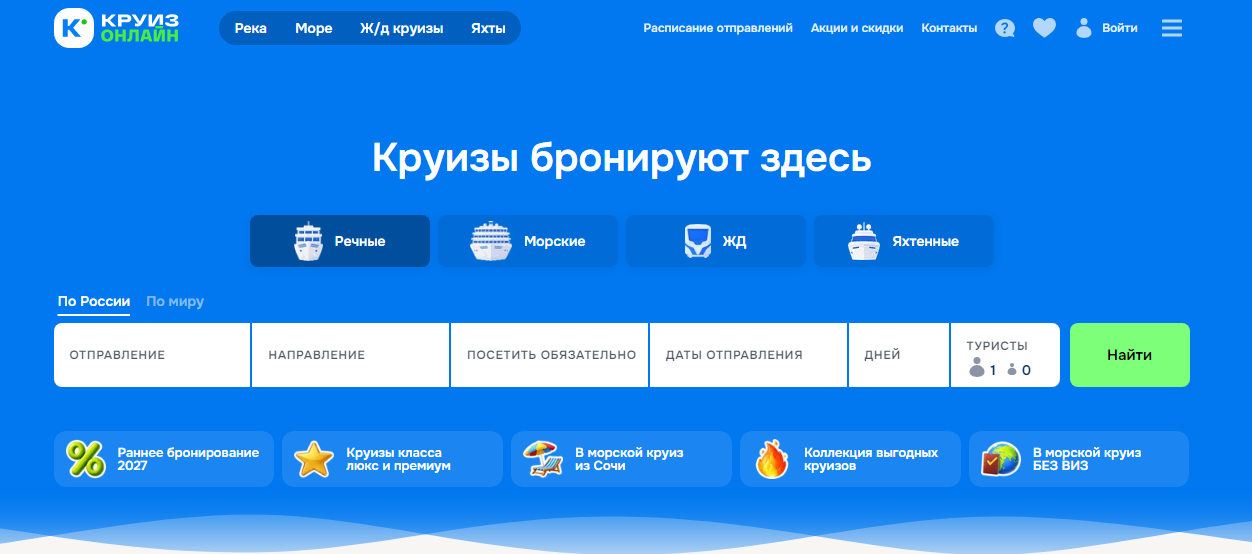Open the Яхты menu item
The width and height of the screenshot is (1252, 554).
click(x=489, y=29)
